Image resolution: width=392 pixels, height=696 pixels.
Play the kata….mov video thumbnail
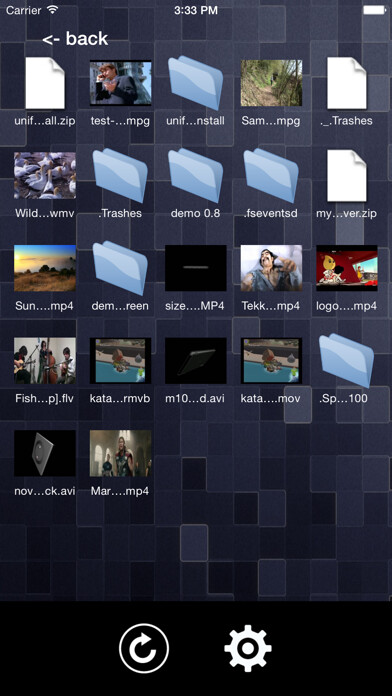tap(271, 360)
